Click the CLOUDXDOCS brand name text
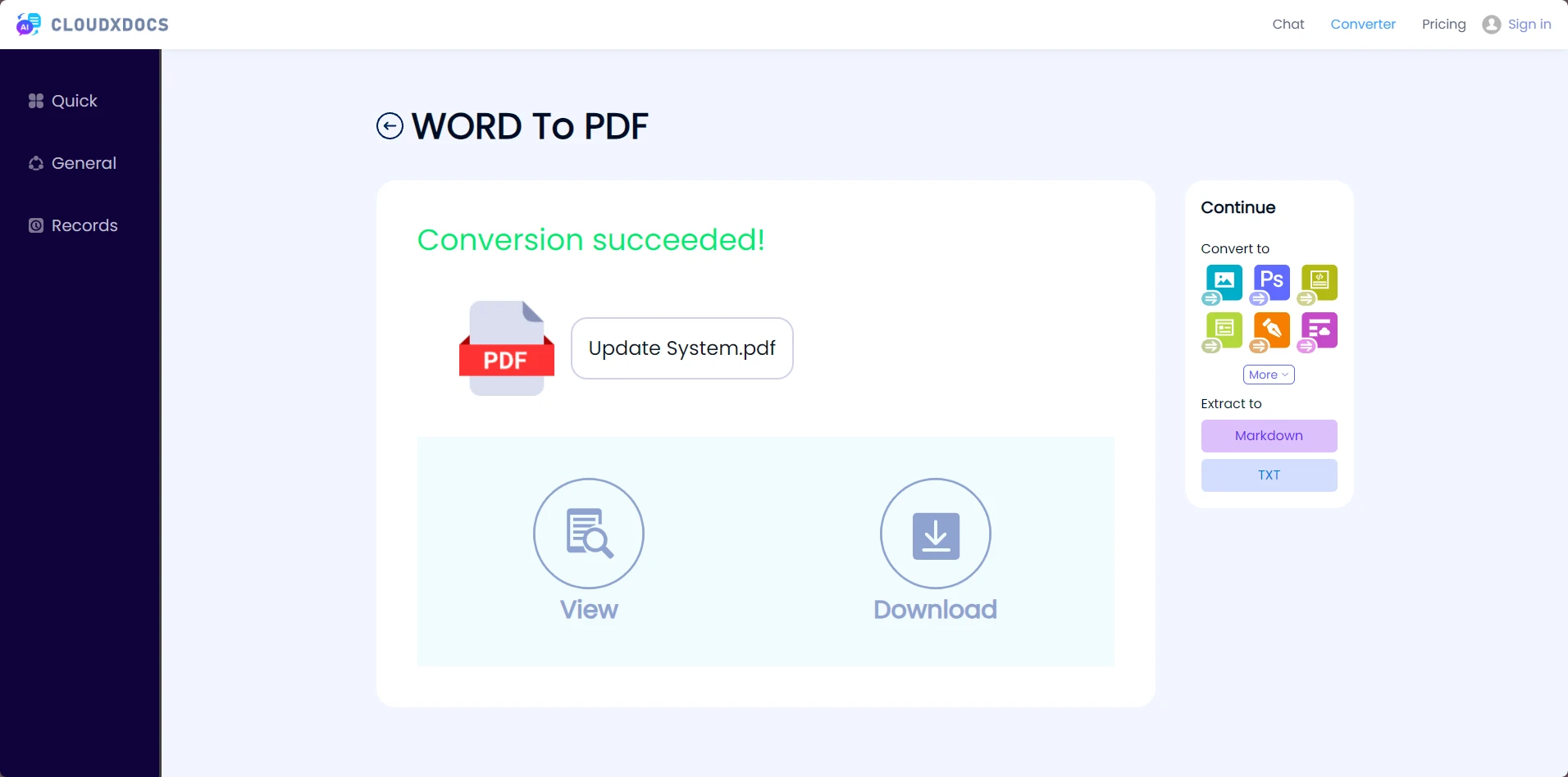This screenshot has height=777, width=1568. tap(110, 25)
